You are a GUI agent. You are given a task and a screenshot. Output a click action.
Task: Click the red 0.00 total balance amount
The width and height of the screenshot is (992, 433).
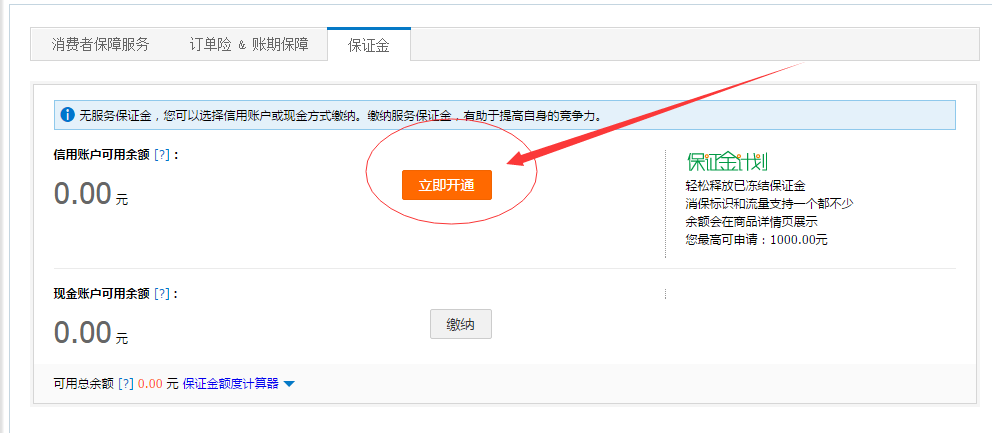point(150,383)
